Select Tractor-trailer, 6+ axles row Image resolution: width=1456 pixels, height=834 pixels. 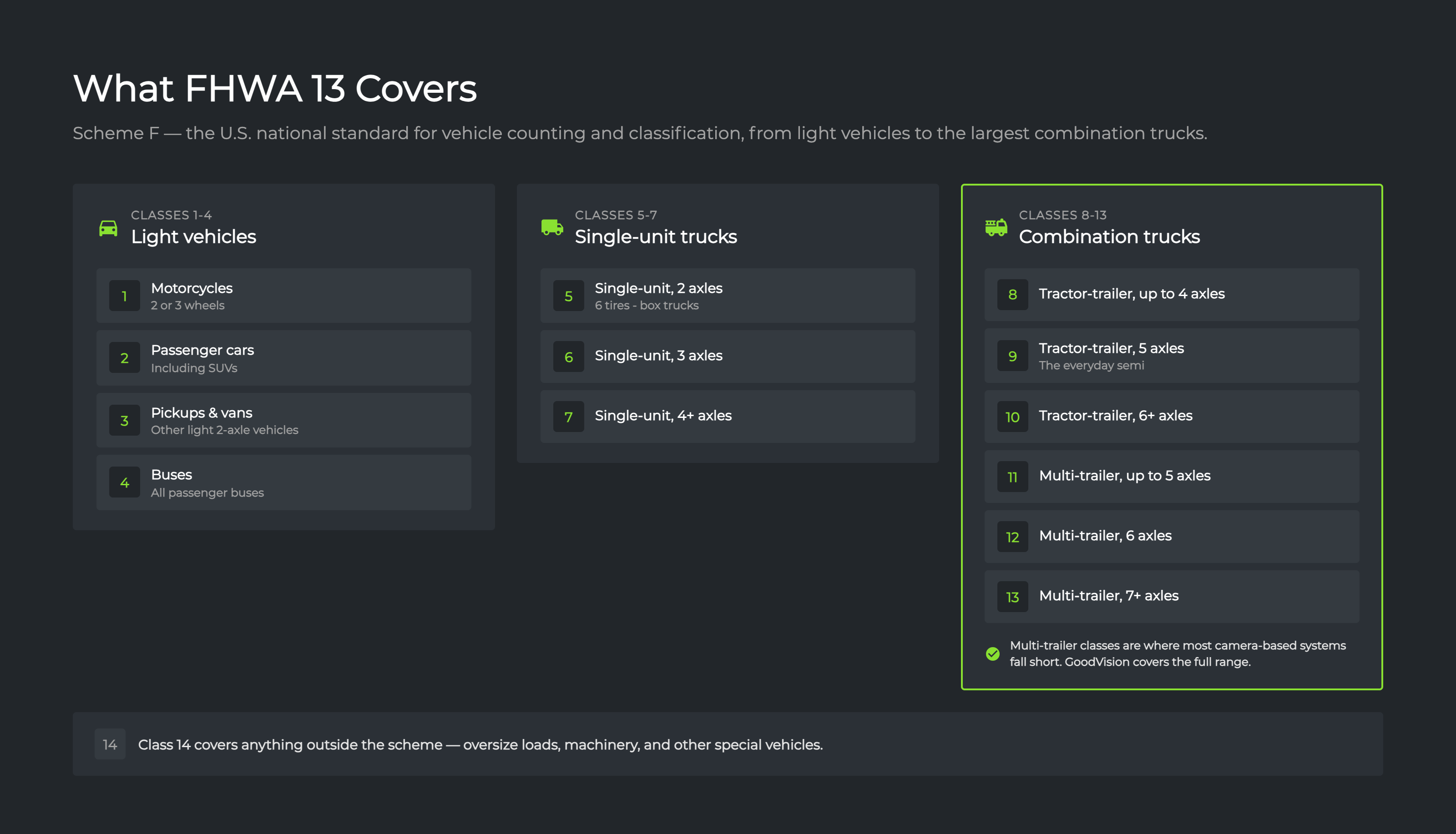(1172, 417)
